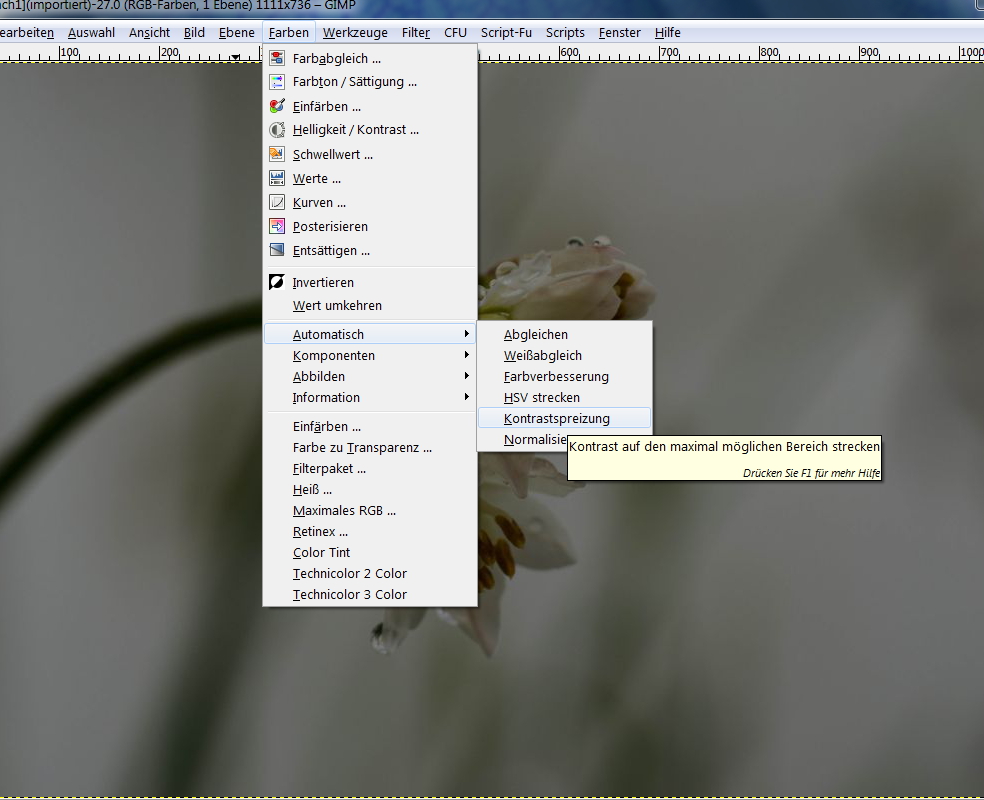This screenshot has width=984, height=800.
Task: Choose Helligkeit / Kontrast entry
Action: pyautogui.click(x=370, y=130)
